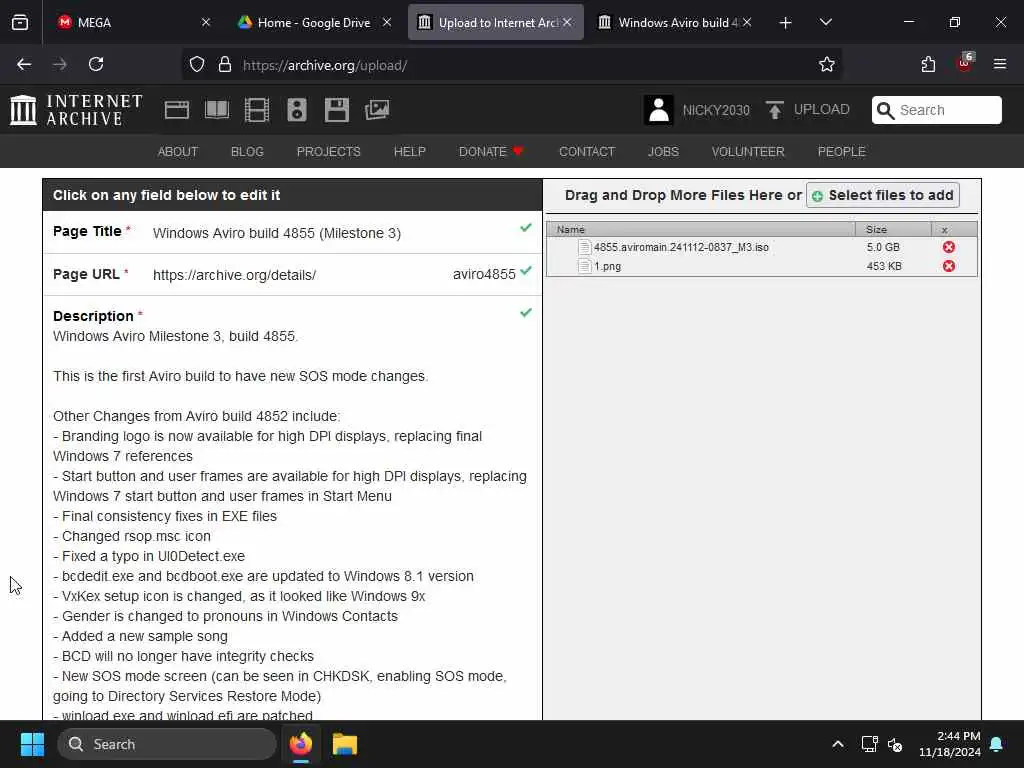Open the PROJECTS menu link
The image size is (1024, 768).
[328, 152]
